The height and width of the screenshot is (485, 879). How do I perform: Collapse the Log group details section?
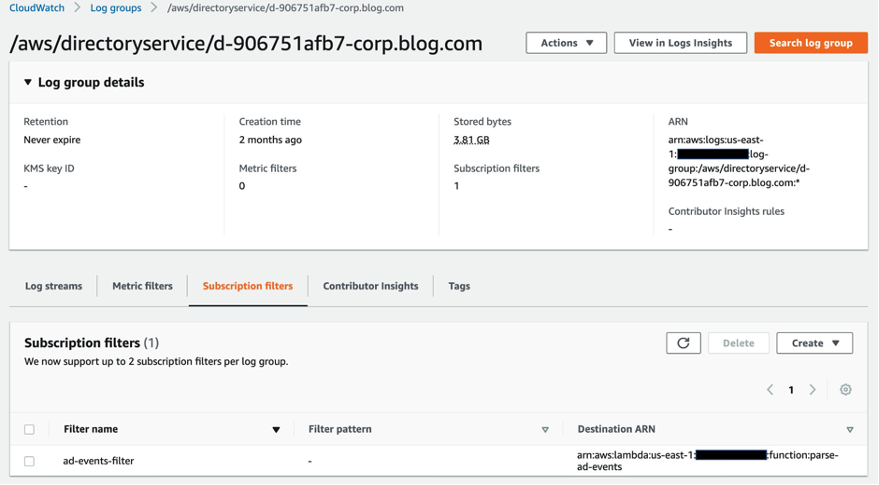[28, 83]
